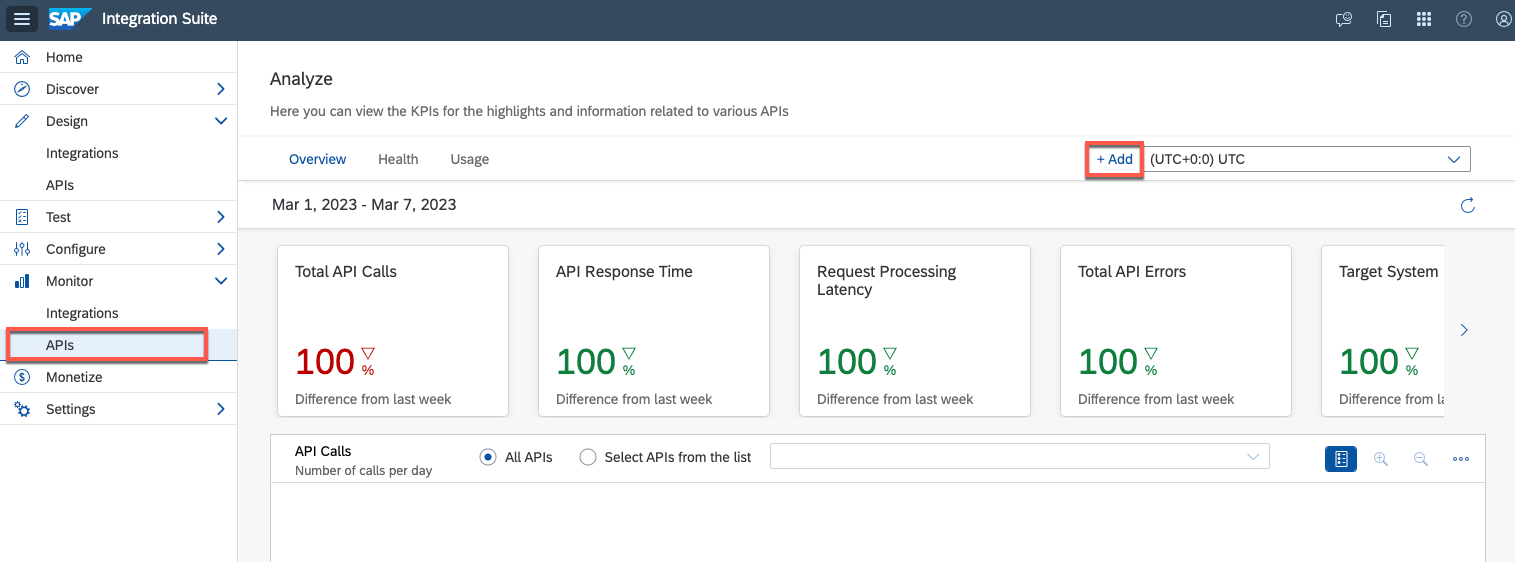The width and height of the screenshot is (1515, 562).
Task: Switch to the Health tab
Action: click(x=398, y=159)
